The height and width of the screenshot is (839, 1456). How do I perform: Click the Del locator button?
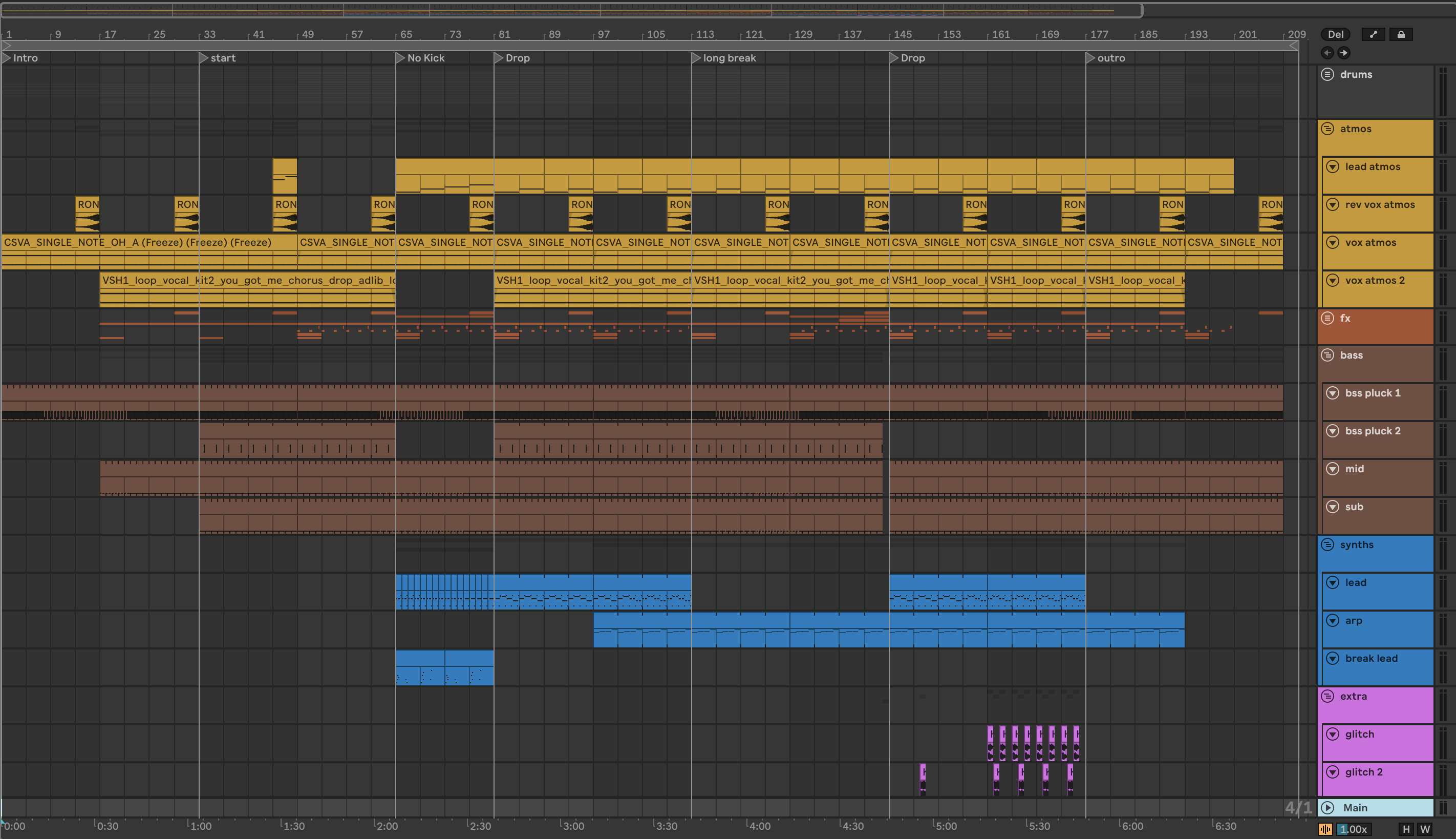(1335, 35)
